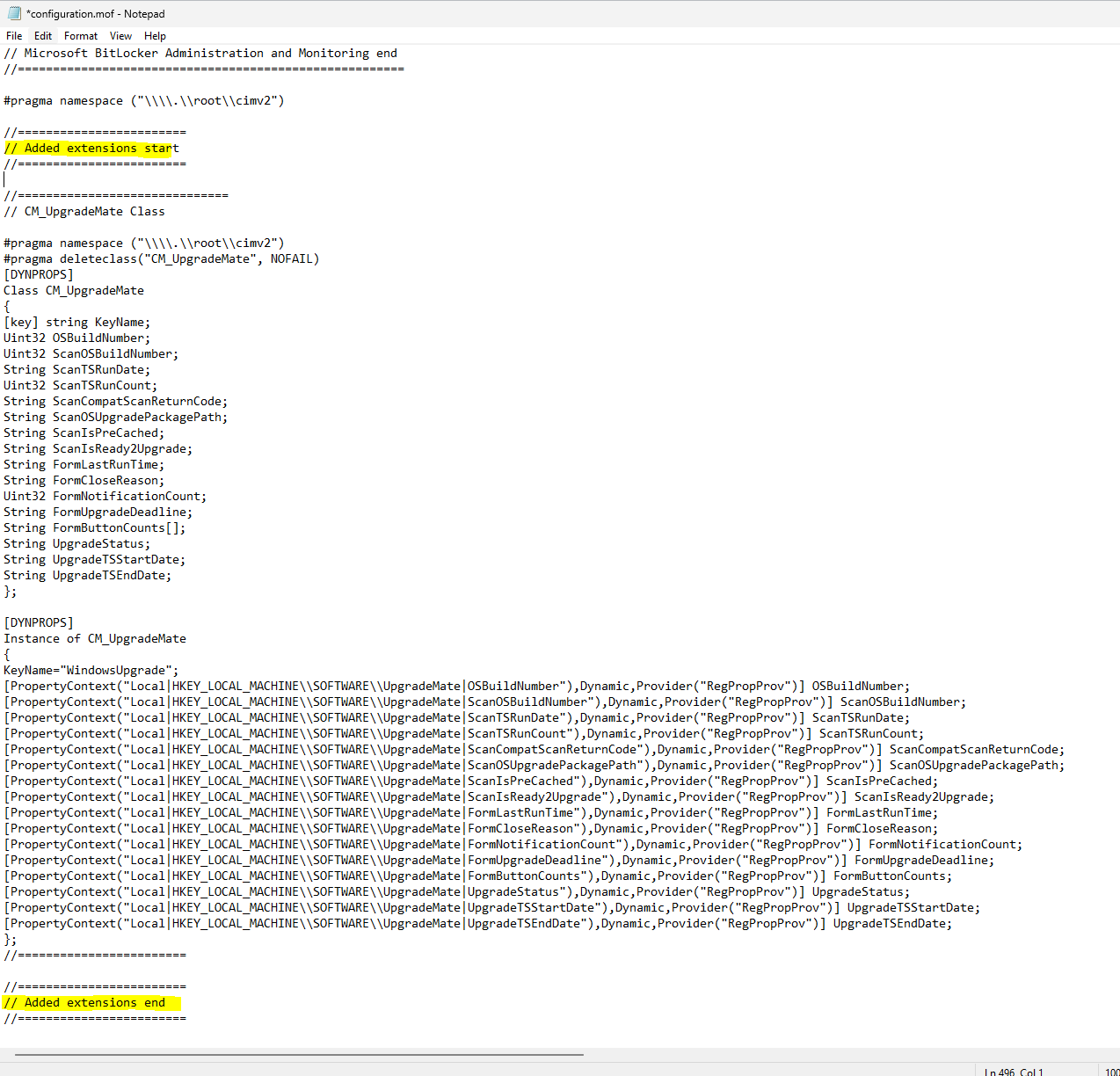
Task: Click the 'String ScanIsPreCached;' declaration line
Action: point(84,433)
